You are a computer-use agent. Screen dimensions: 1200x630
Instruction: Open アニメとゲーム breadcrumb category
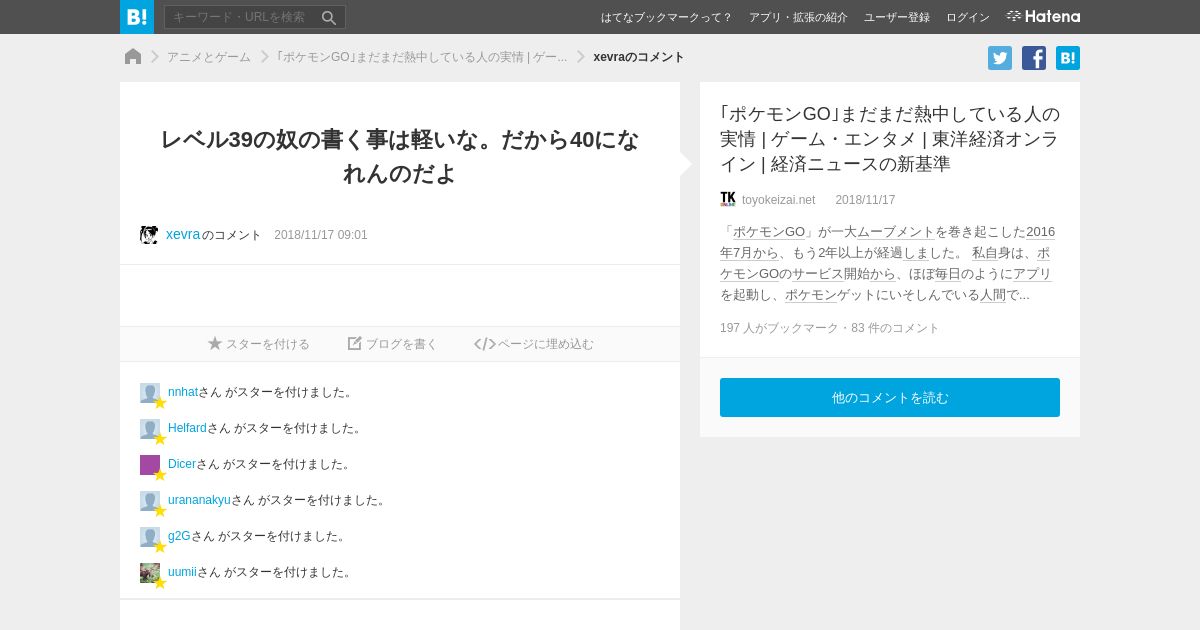coord(209,57)
